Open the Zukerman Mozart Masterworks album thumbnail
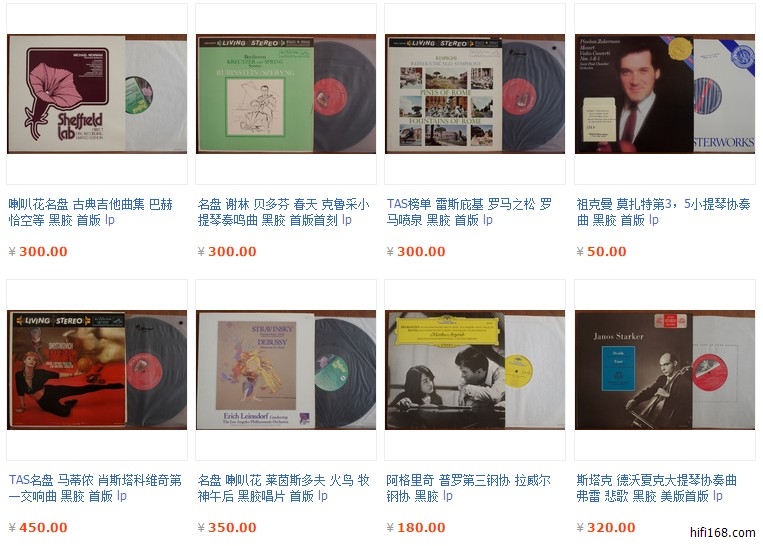The height and width of the screenshot is (546, 763). coord(665,94)
